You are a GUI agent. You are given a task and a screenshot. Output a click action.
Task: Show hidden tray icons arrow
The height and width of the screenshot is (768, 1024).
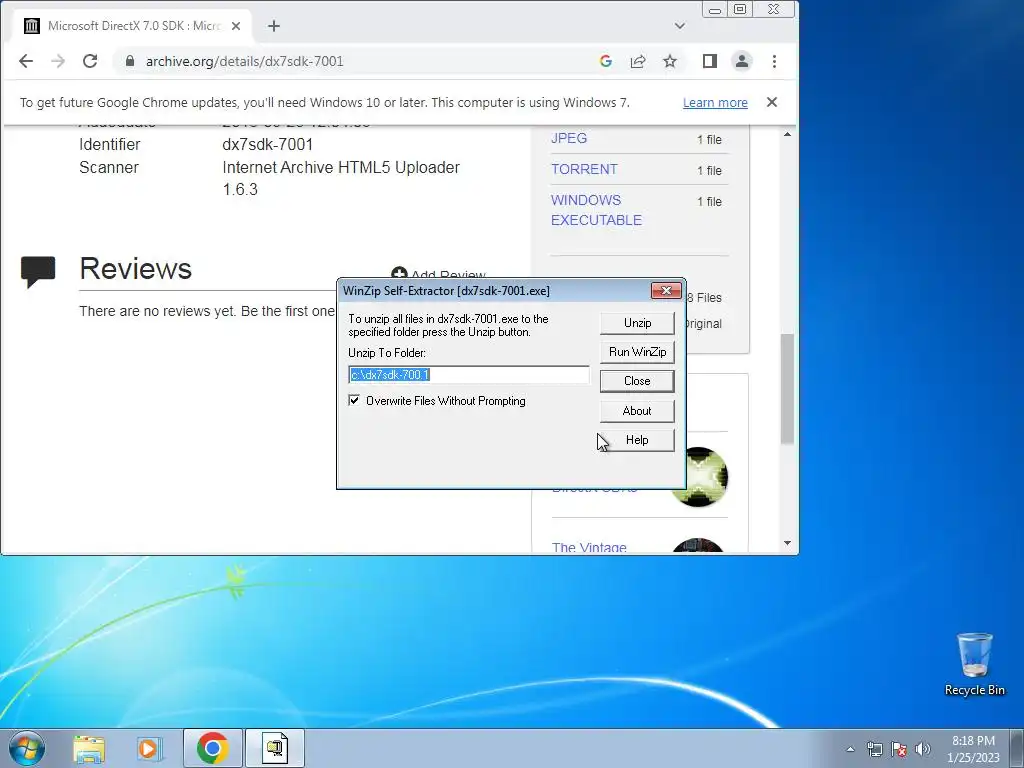850,749
